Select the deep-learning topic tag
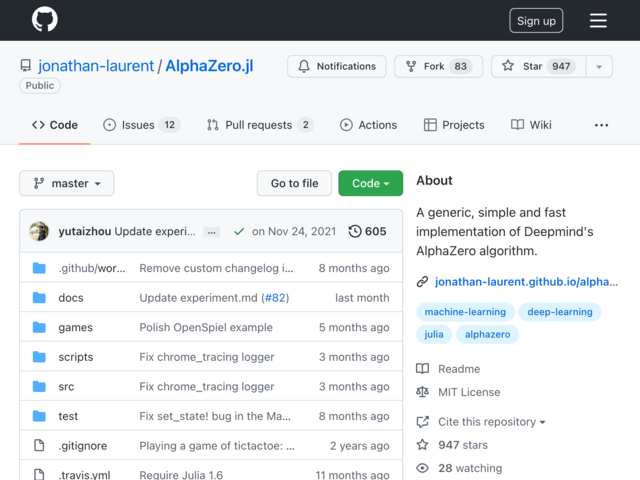This screenshot has width=640, height=480. (x=560, y=312)
